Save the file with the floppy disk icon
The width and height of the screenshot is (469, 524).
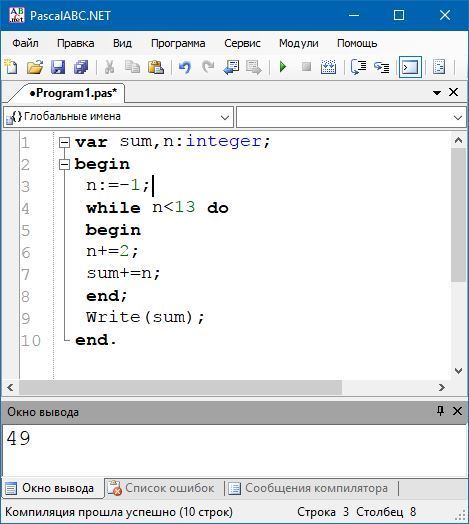[58, 67]
